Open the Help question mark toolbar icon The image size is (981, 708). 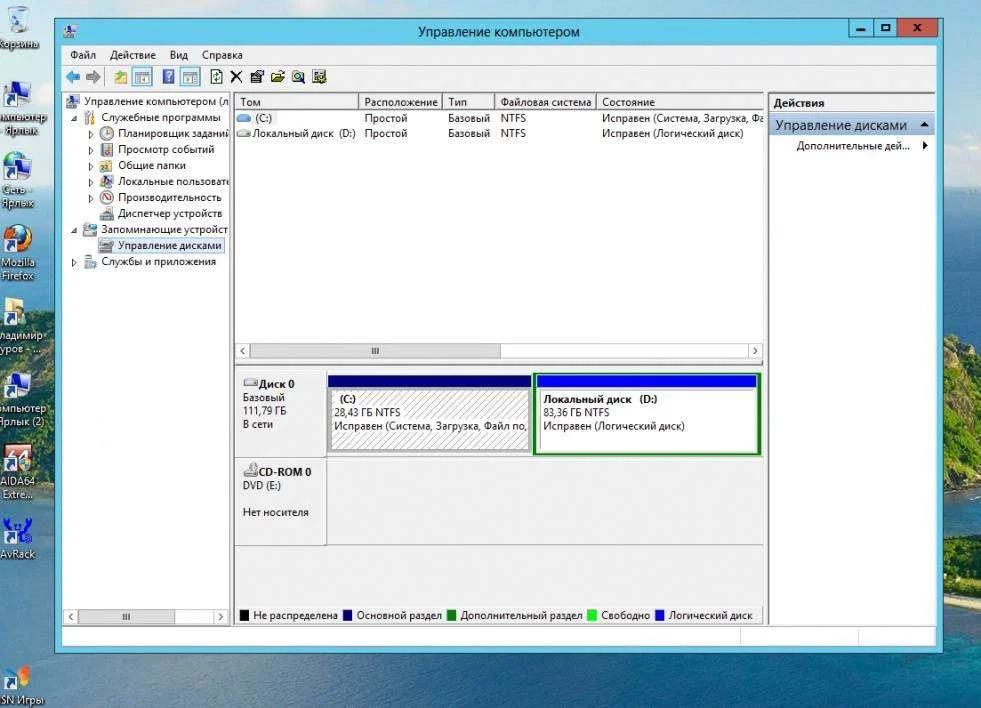168,76
